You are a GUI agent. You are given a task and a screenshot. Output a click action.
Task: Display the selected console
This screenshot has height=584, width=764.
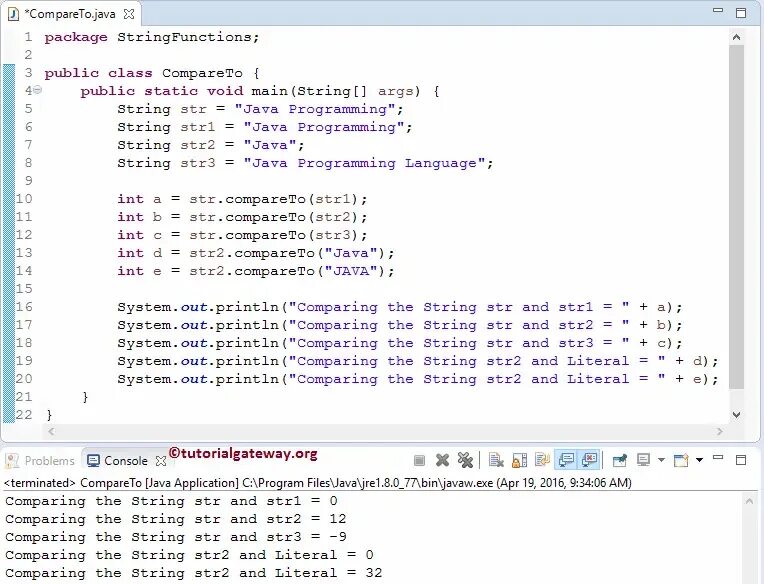pos(643,460)
